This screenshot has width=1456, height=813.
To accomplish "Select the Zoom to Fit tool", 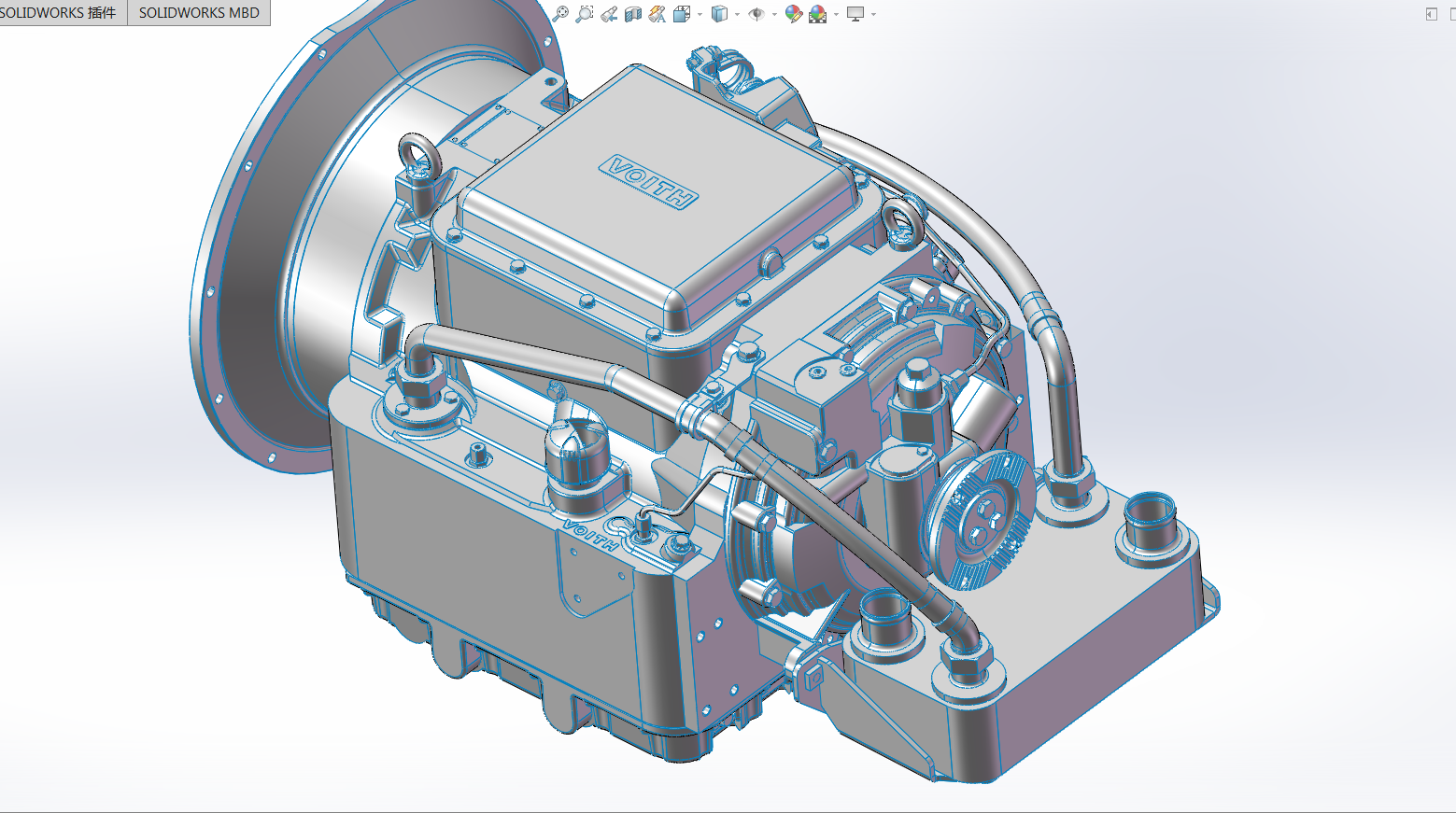I will [560, 14].
